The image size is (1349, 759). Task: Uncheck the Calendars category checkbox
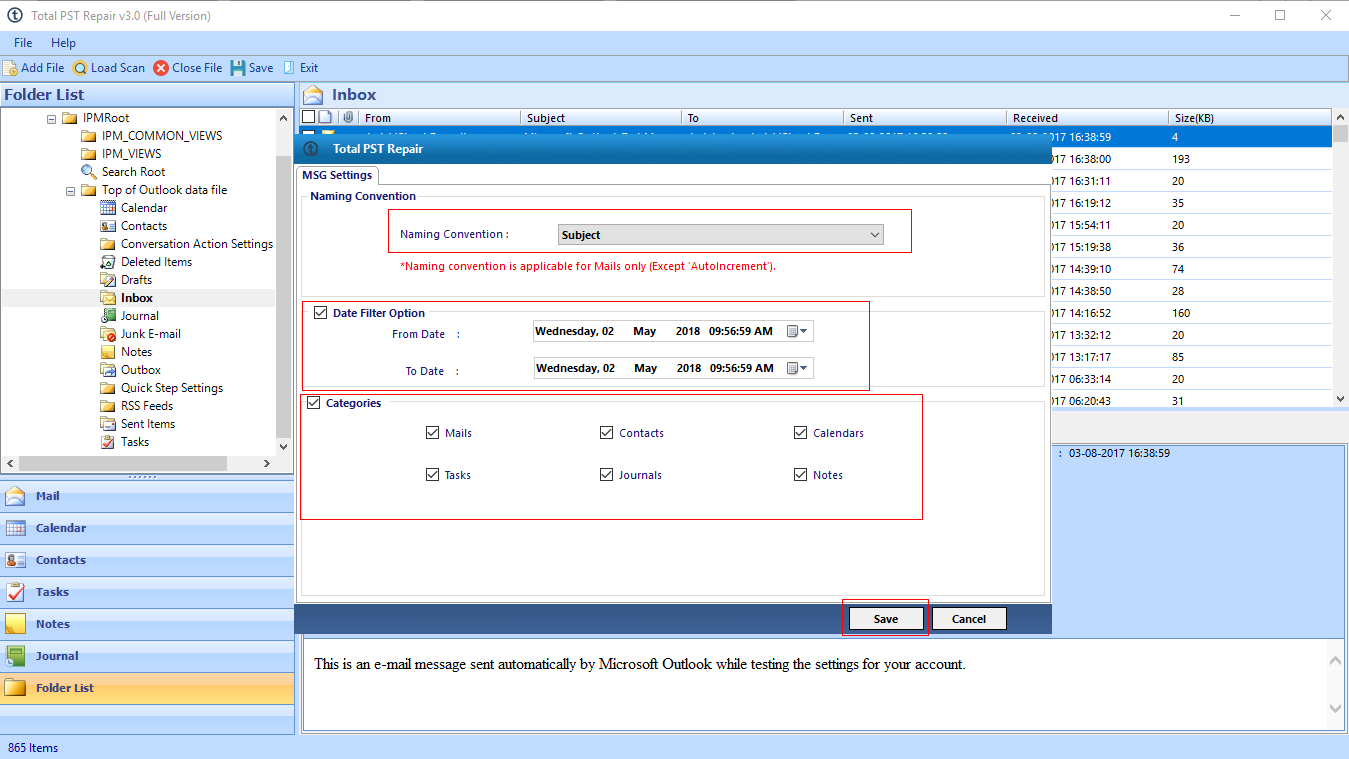tap(801, 433)
